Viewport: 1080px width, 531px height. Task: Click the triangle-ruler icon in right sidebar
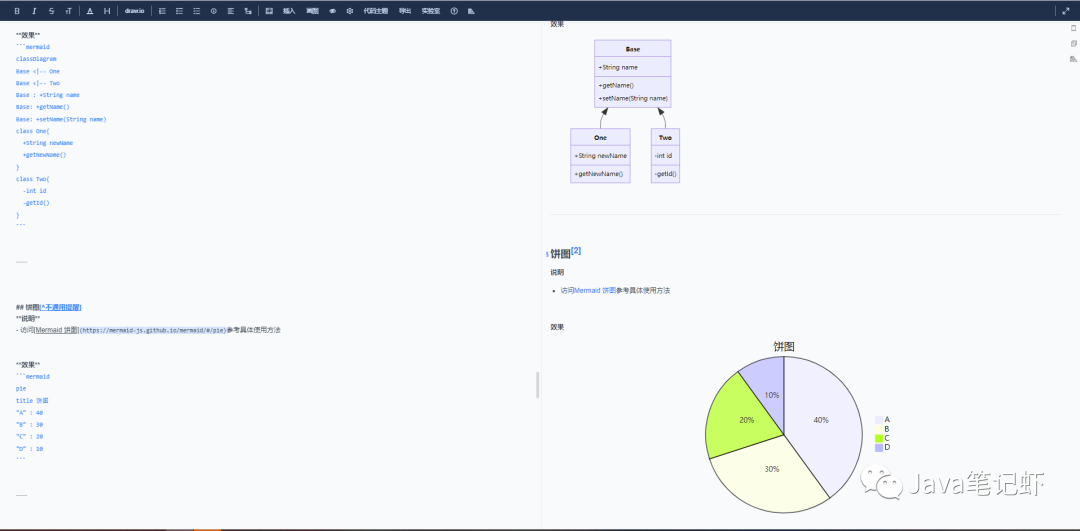(x=1073, y=59)
